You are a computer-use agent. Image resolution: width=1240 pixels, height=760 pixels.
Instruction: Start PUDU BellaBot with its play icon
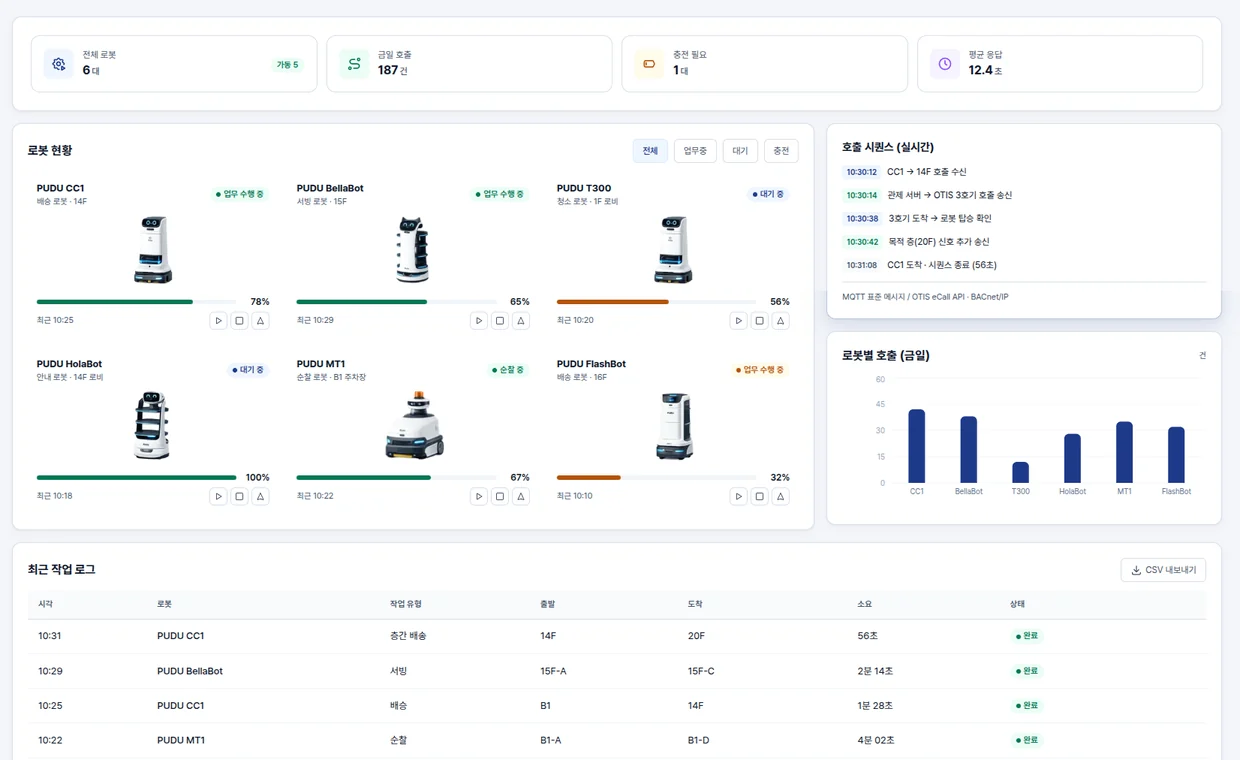478,321
